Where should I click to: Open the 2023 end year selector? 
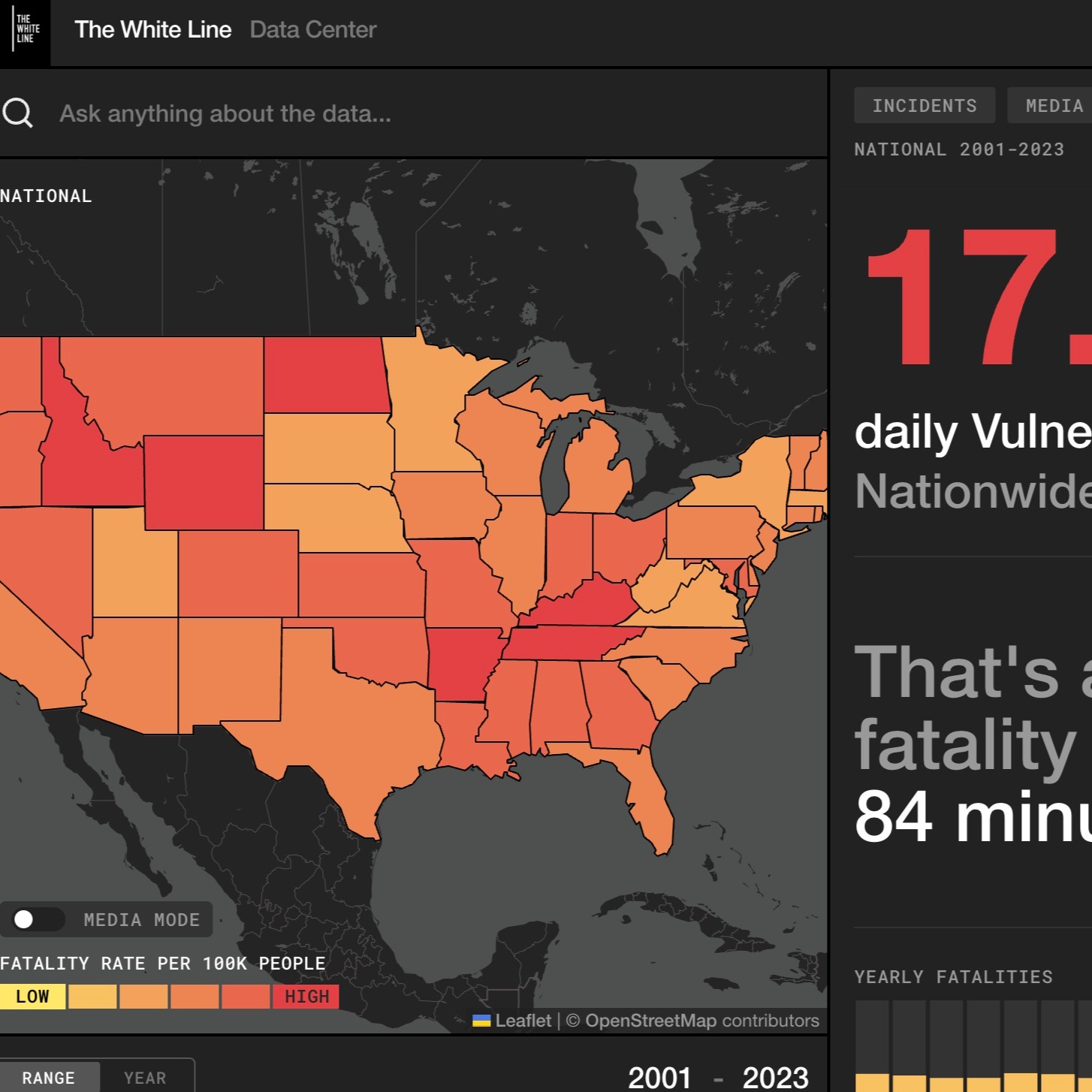(775, 1078)
